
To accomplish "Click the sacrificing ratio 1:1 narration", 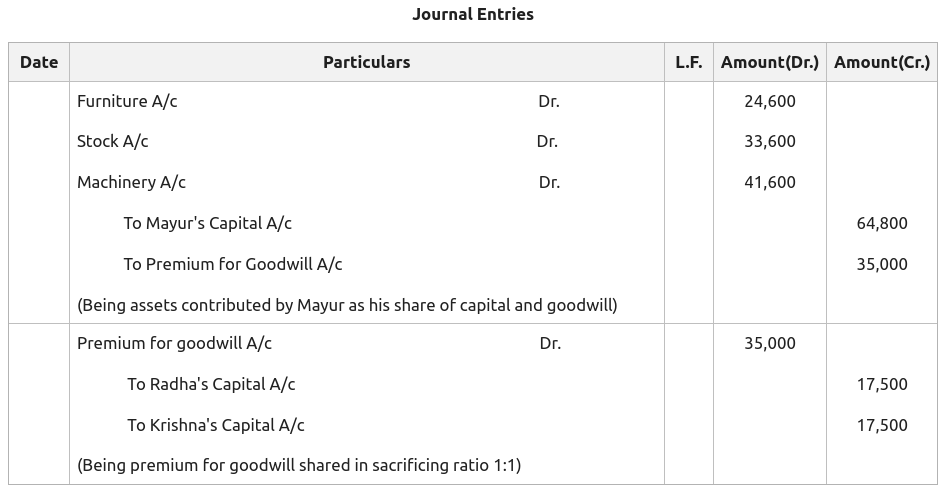I will tap(299, 465).
